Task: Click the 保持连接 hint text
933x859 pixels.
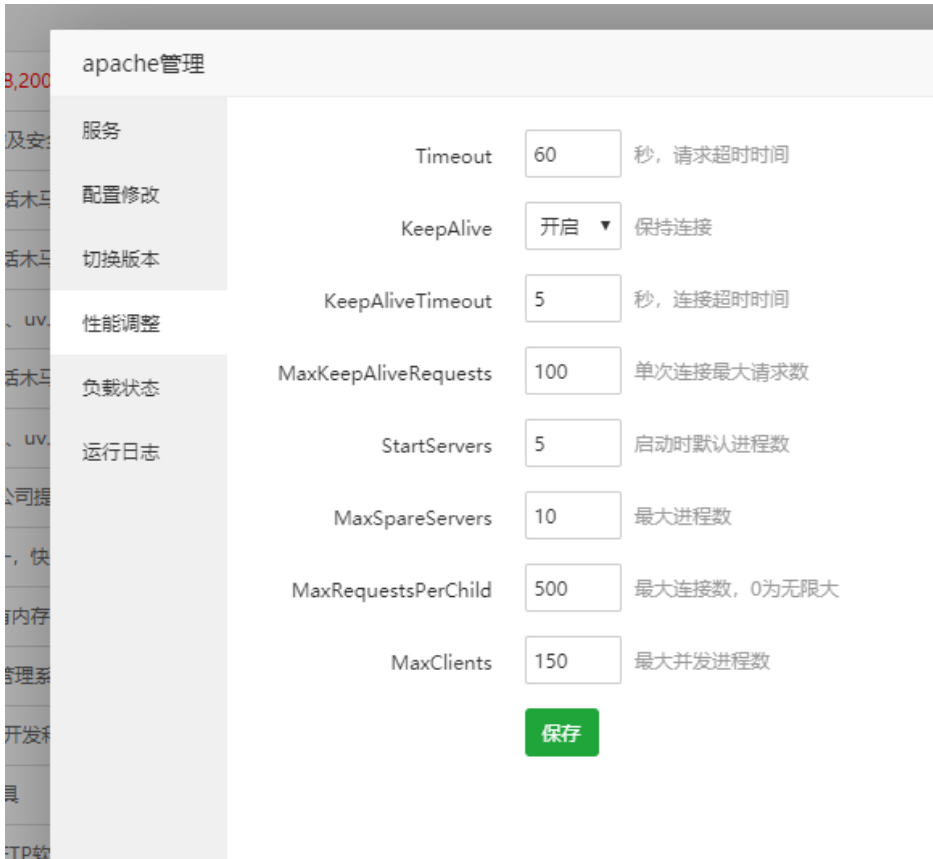Action: click(673, 227)
